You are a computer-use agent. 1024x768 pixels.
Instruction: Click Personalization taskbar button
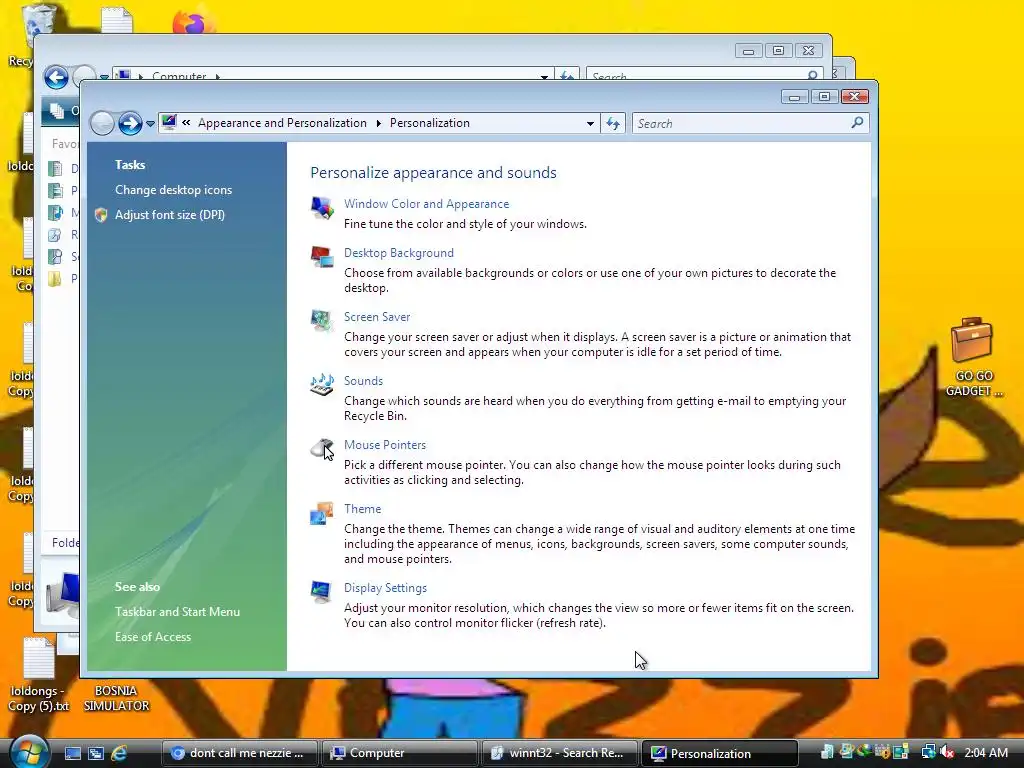(x=720, y=753)
